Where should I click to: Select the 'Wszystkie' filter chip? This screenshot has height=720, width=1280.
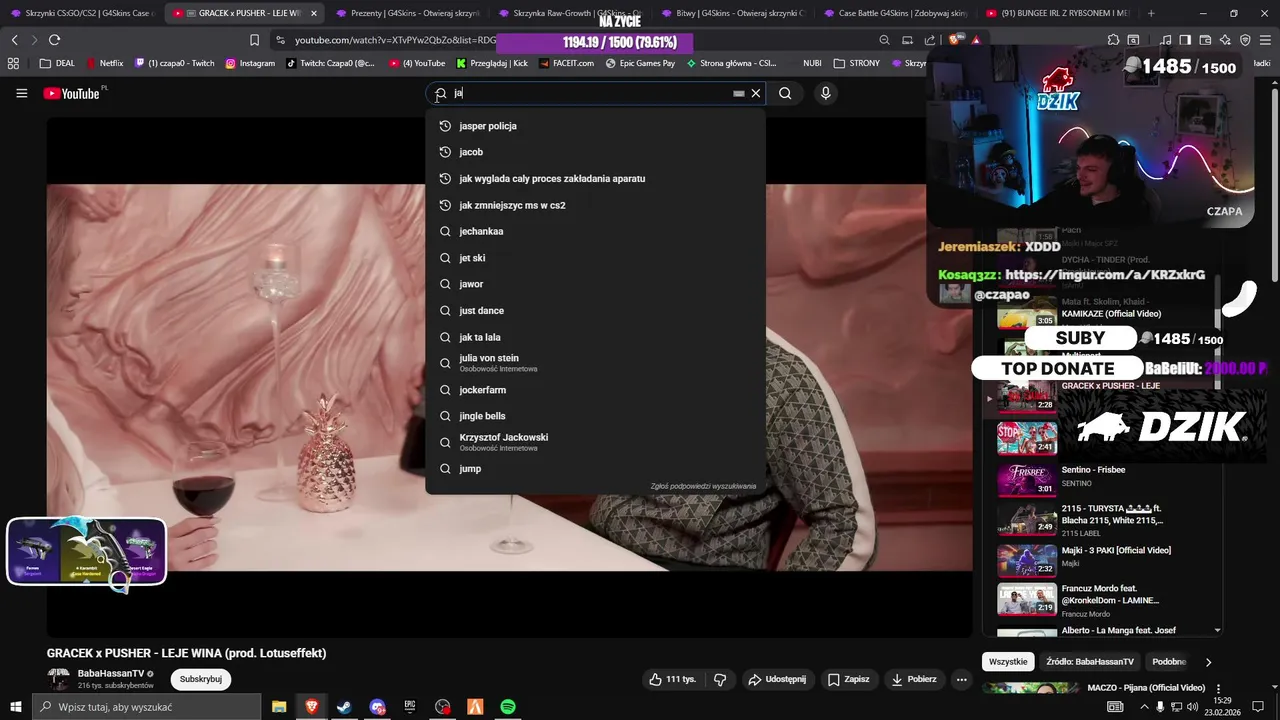pos(1008,662)
